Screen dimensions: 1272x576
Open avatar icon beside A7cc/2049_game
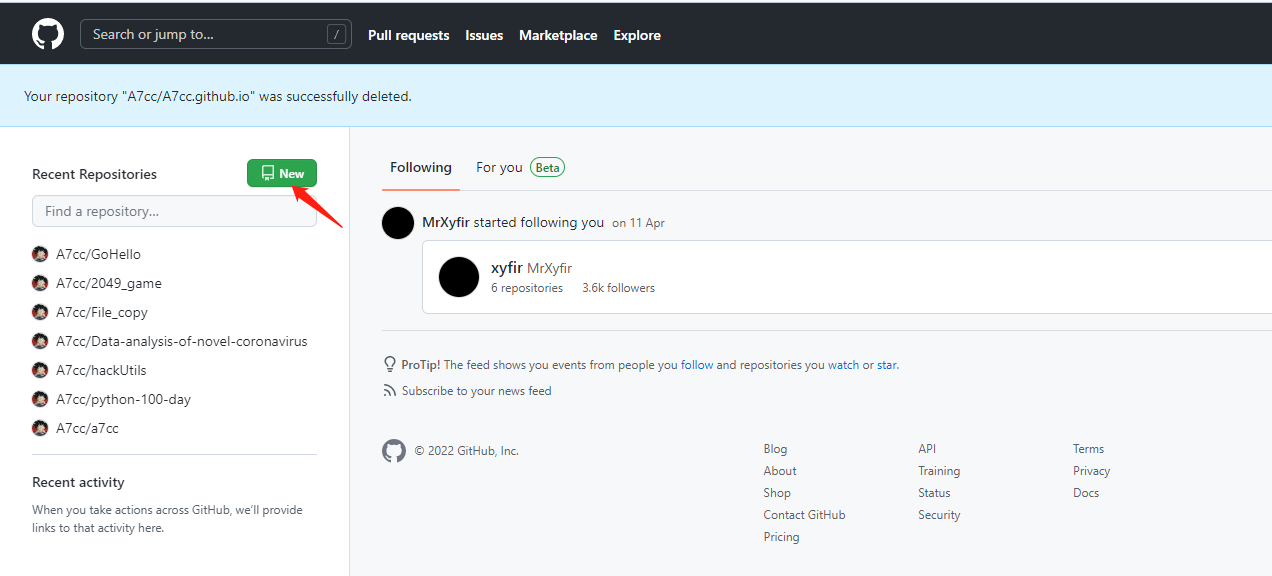click(x=40, y=283)
